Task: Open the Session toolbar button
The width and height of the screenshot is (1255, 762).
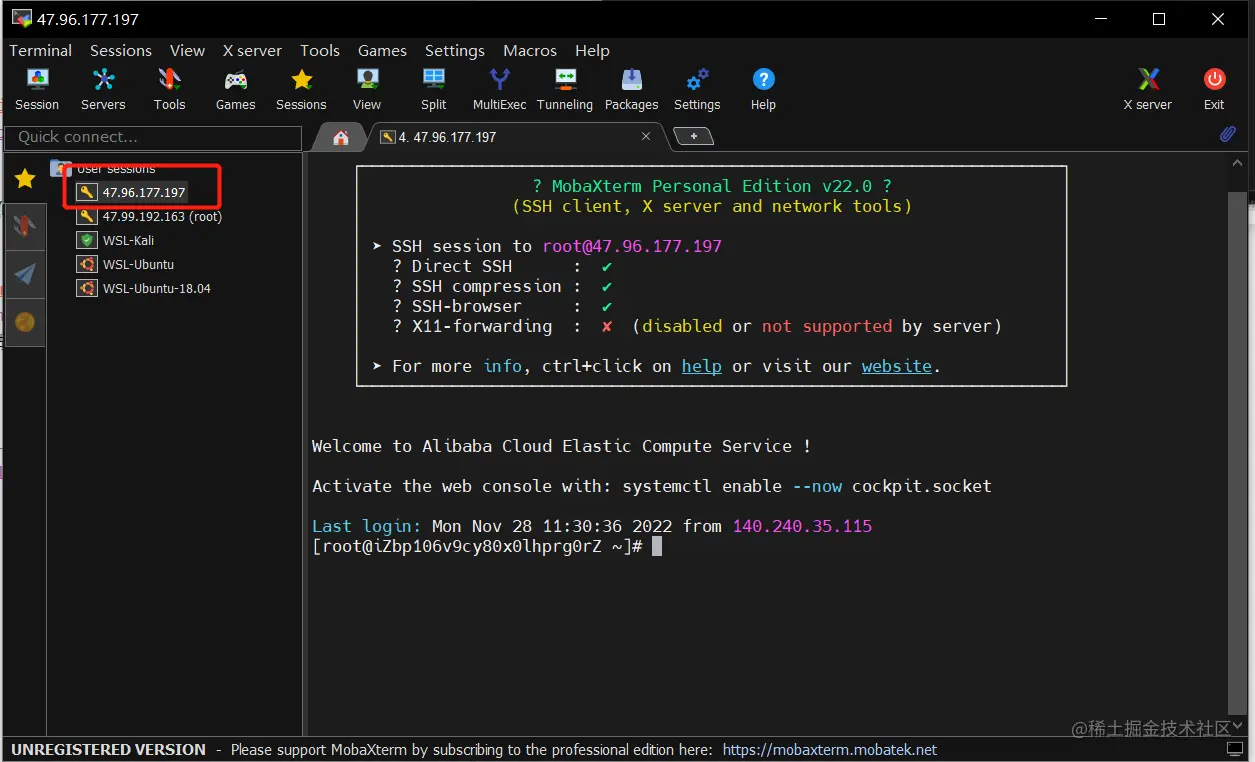Action: point(37,89)
